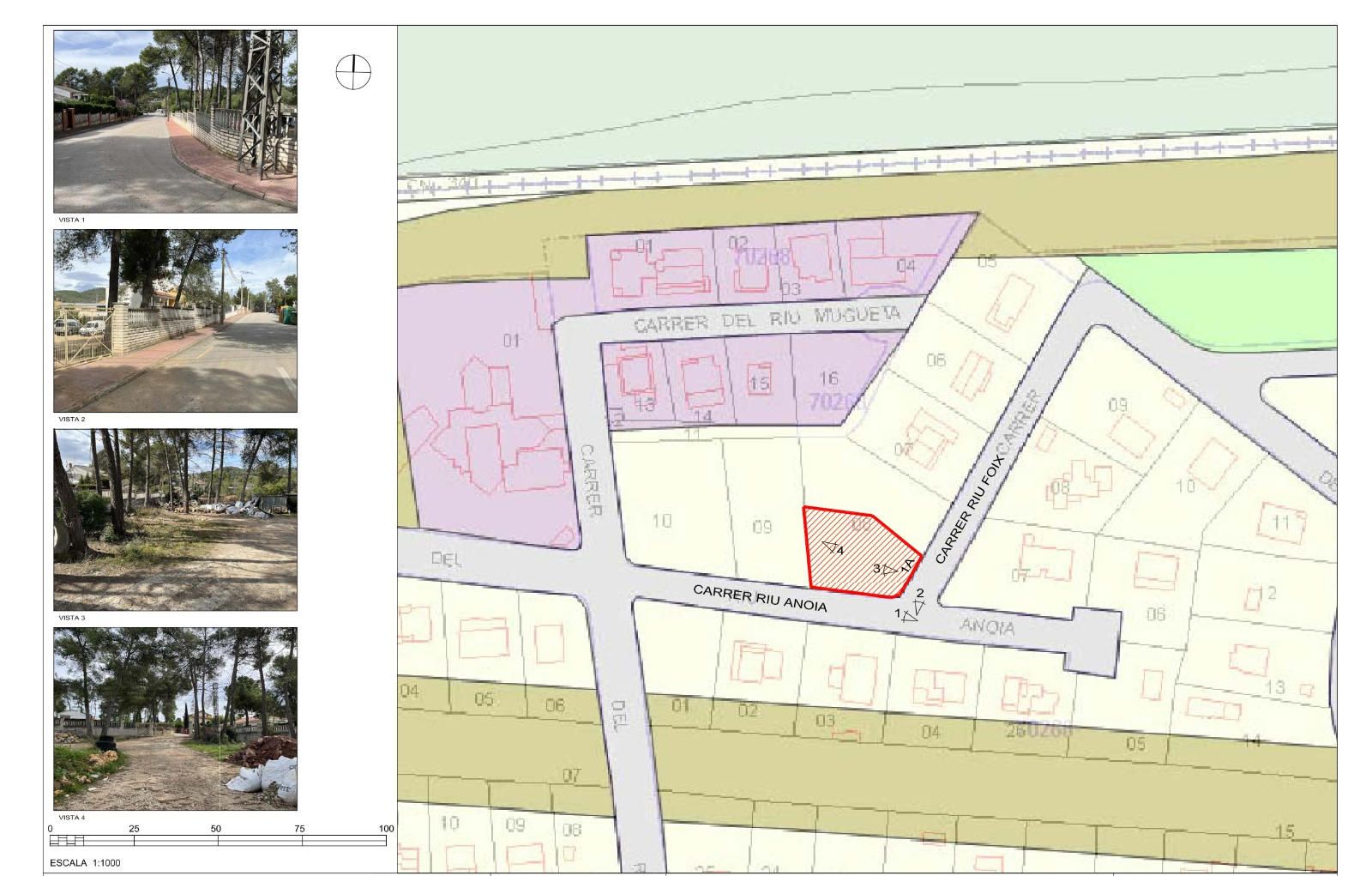The width and height of the screenshot is (1372, 876).
Task: Click the ANOIA cul-de-sac road label
Action: 987,626
